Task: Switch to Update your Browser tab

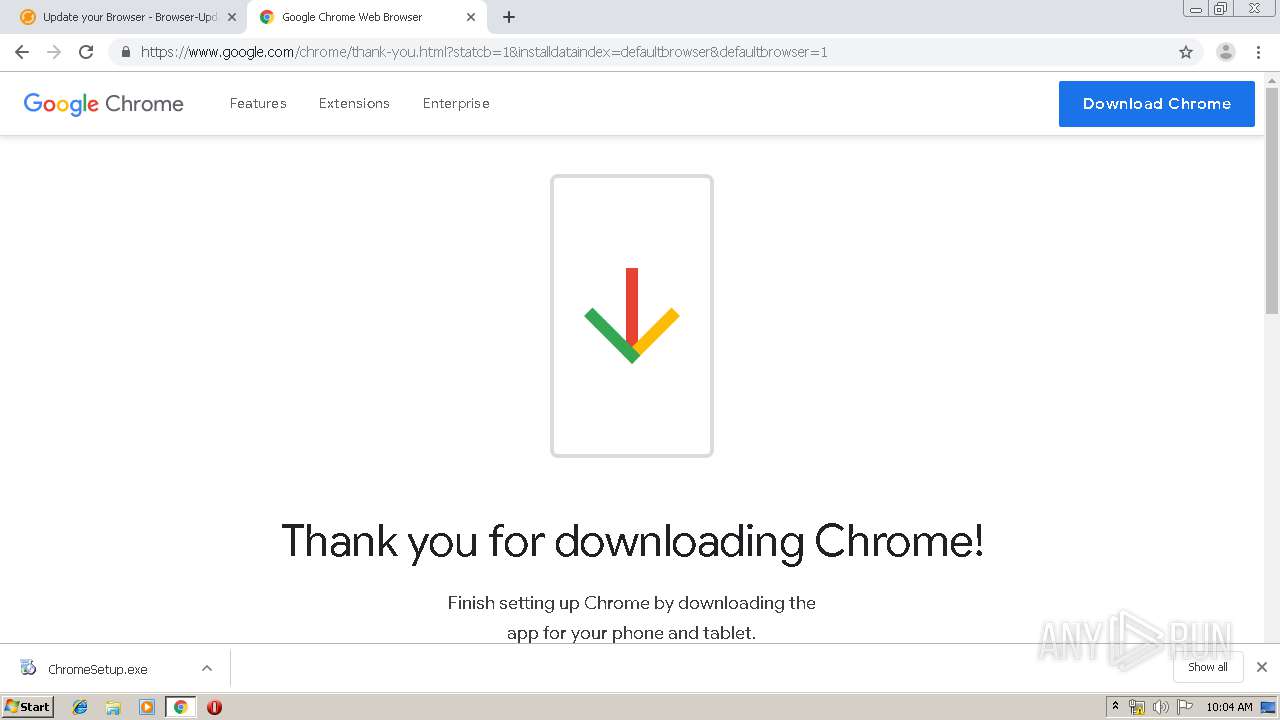Action: pyautogui.click(x=124, y=17)
